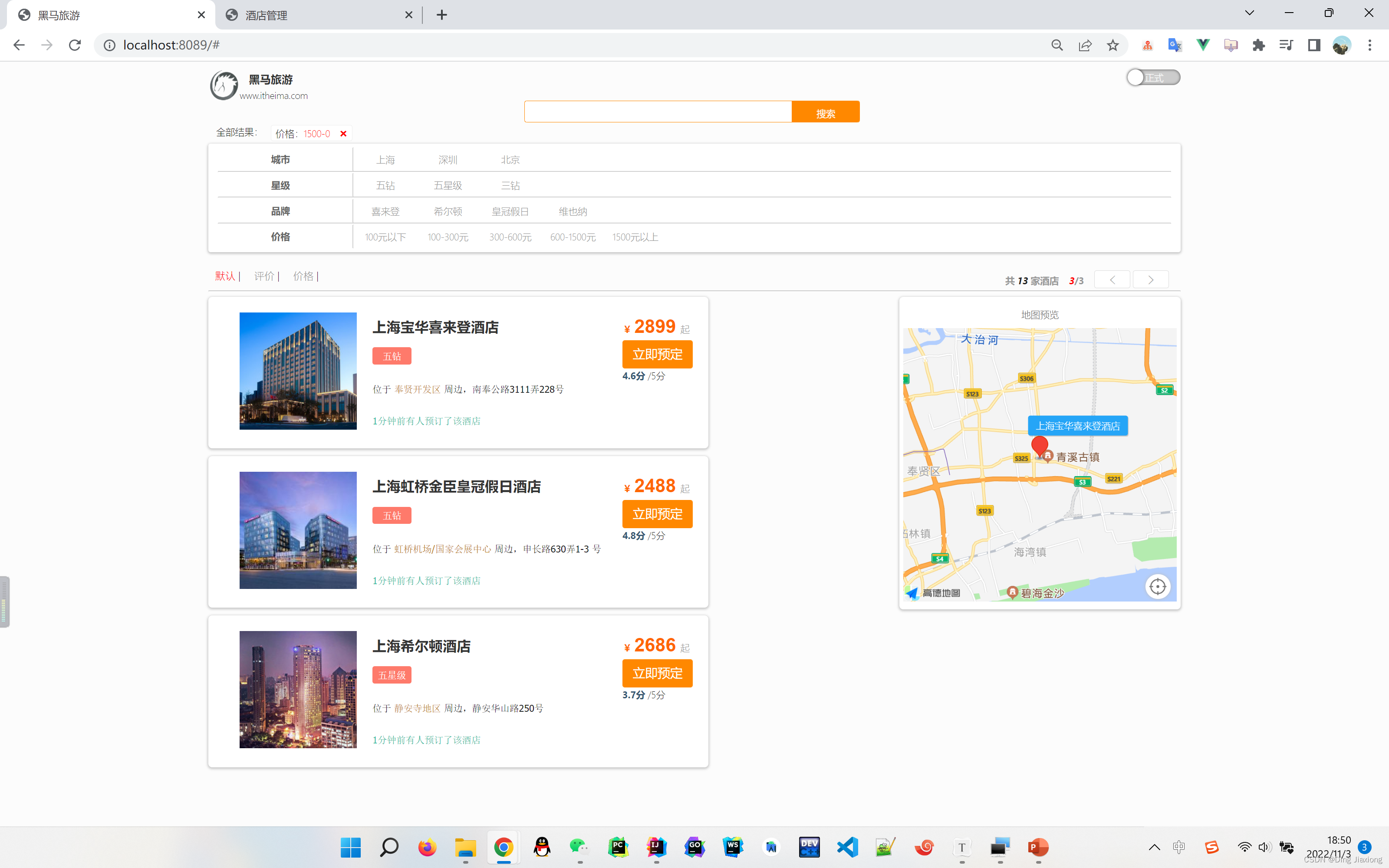Image resolution: width=1389 pixels, height=868 pixels.
Task: Click the 黑马旅游 horse logo
Action: [x=224, y=85]
